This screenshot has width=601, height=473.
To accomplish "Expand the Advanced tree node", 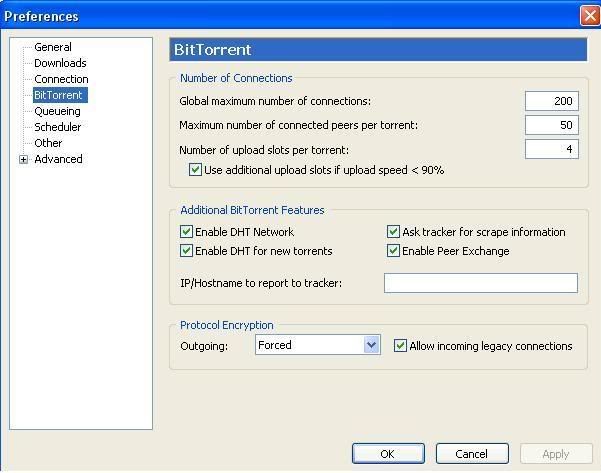I will 24,160.
